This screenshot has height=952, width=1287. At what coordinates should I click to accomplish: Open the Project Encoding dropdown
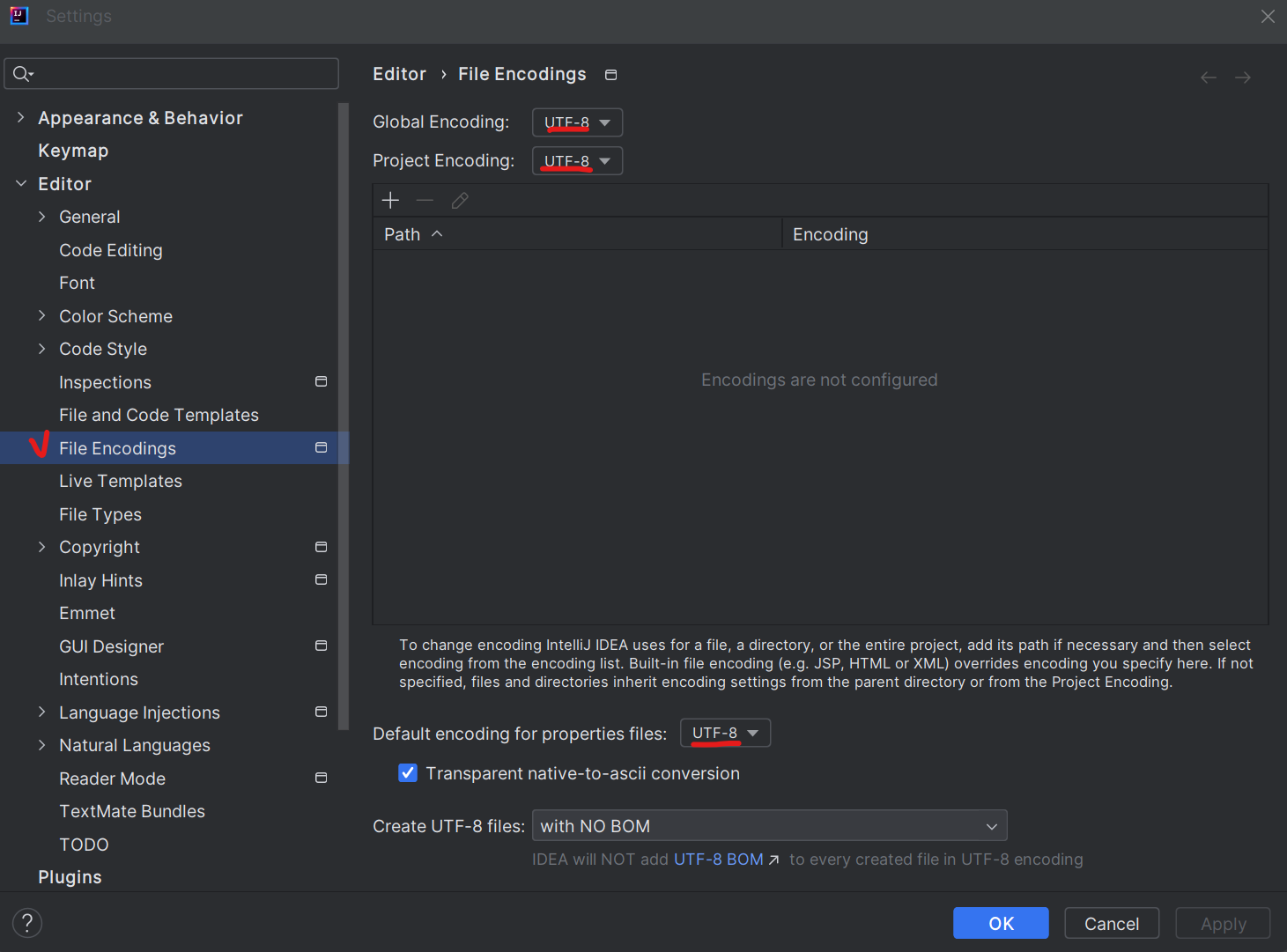tap(577, 161)
